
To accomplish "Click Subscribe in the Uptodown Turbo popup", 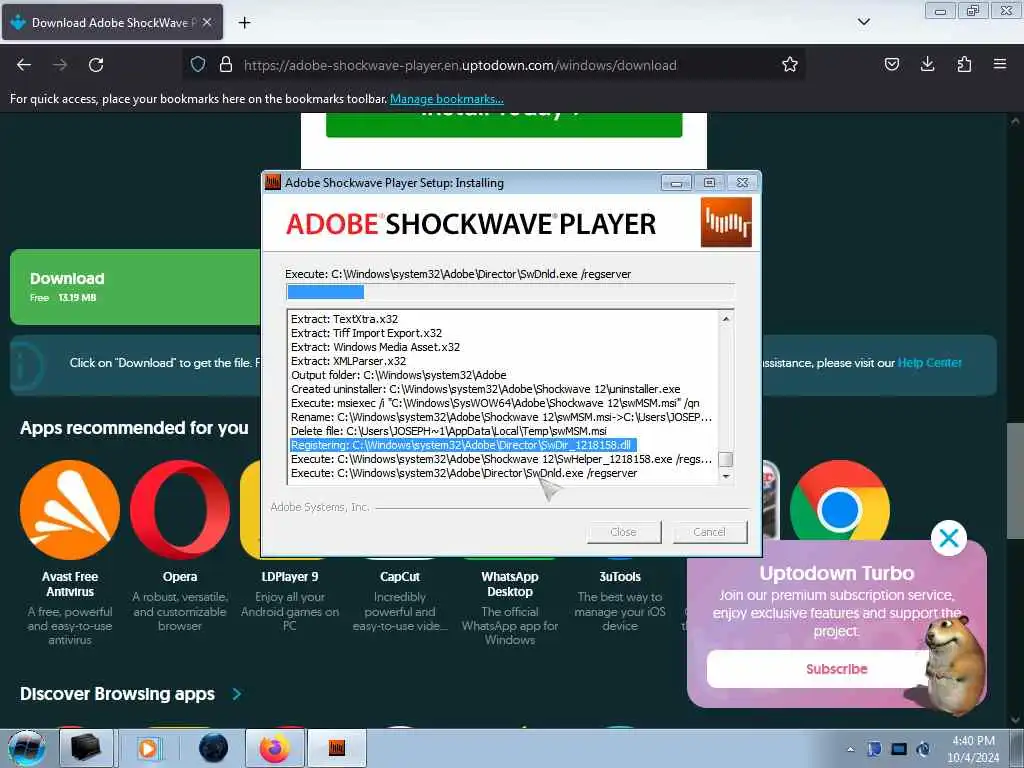I will [836, 669].
